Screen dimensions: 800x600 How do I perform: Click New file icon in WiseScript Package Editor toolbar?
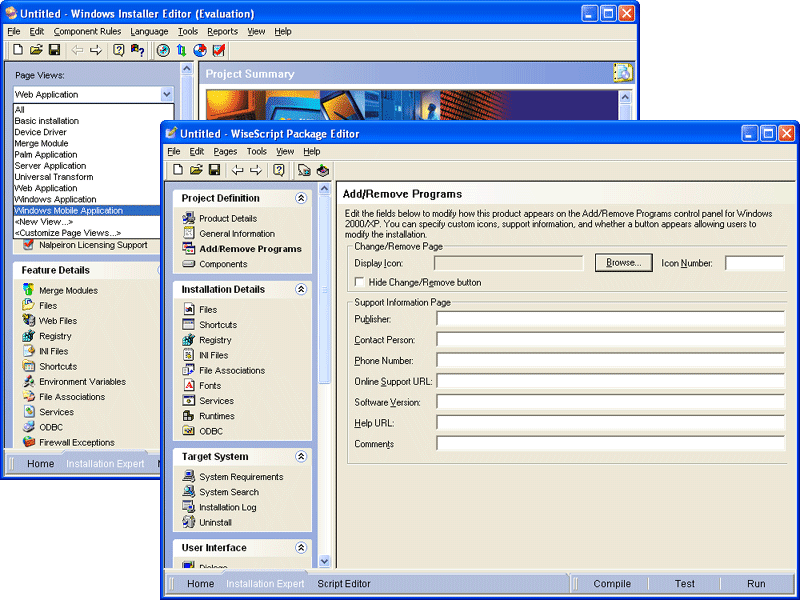coord(178,170)
